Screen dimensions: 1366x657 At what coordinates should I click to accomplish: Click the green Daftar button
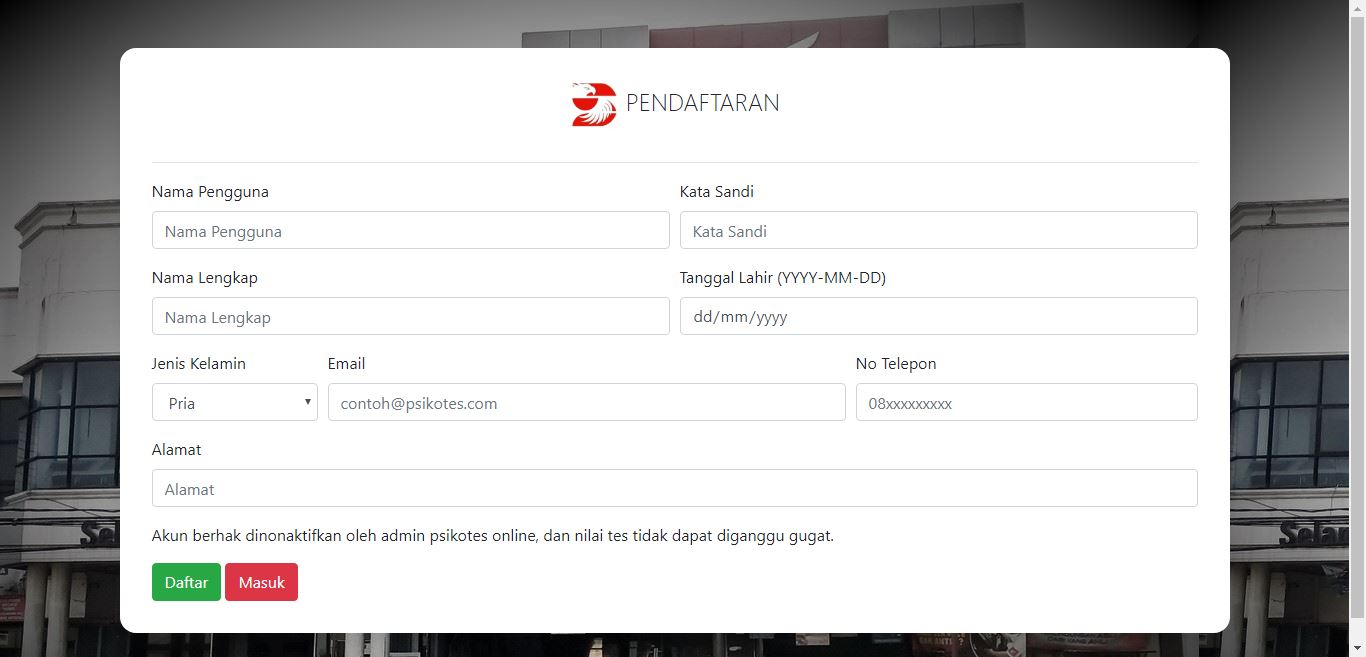186,582
